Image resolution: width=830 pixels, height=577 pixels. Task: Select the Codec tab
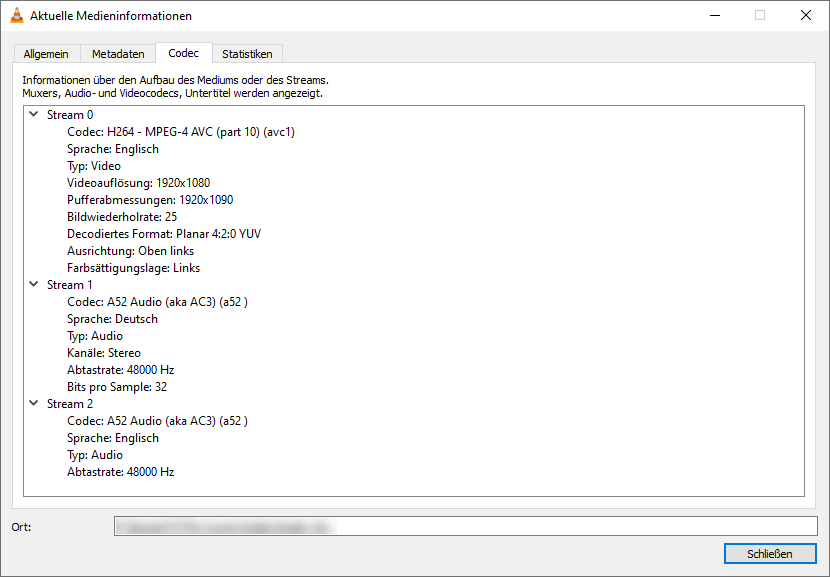tap(184, 53)
